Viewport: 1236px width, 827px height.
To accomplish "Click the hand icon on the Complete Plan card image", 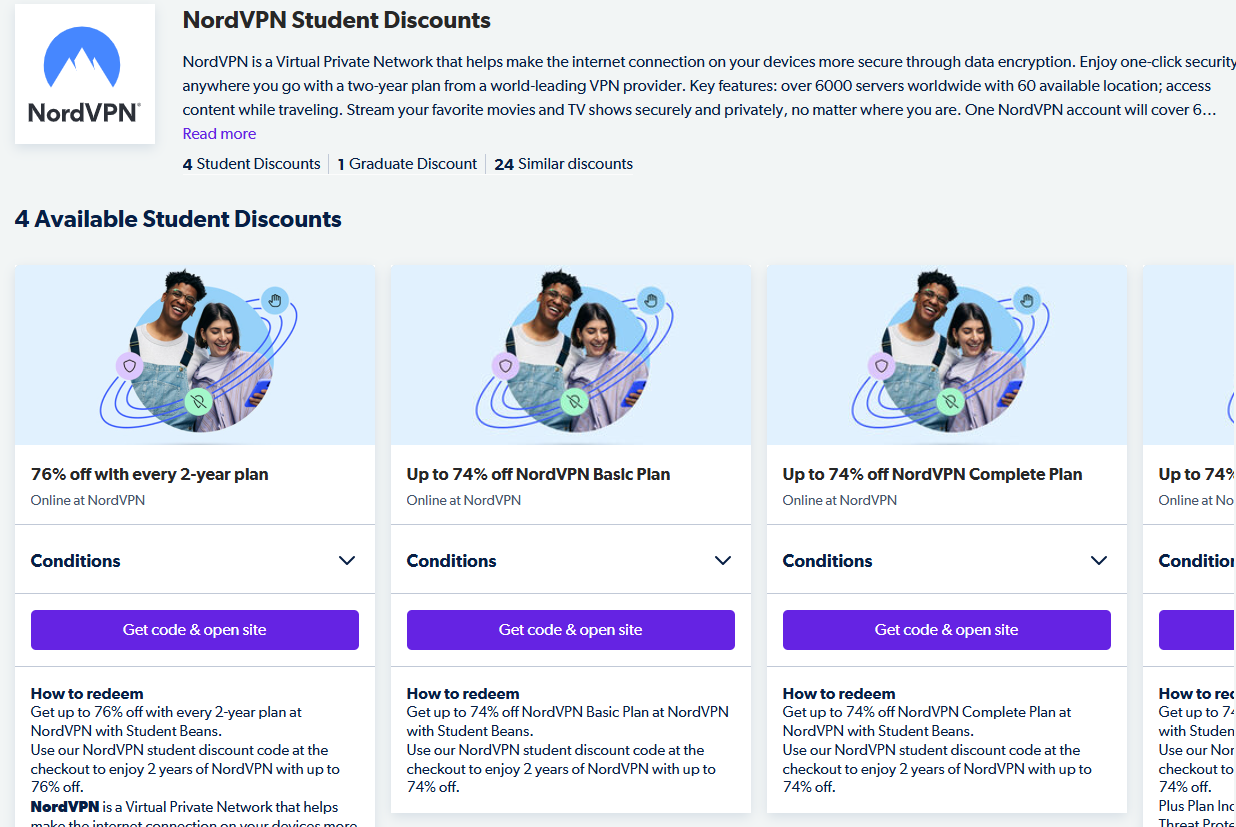I will (1026, 300).
